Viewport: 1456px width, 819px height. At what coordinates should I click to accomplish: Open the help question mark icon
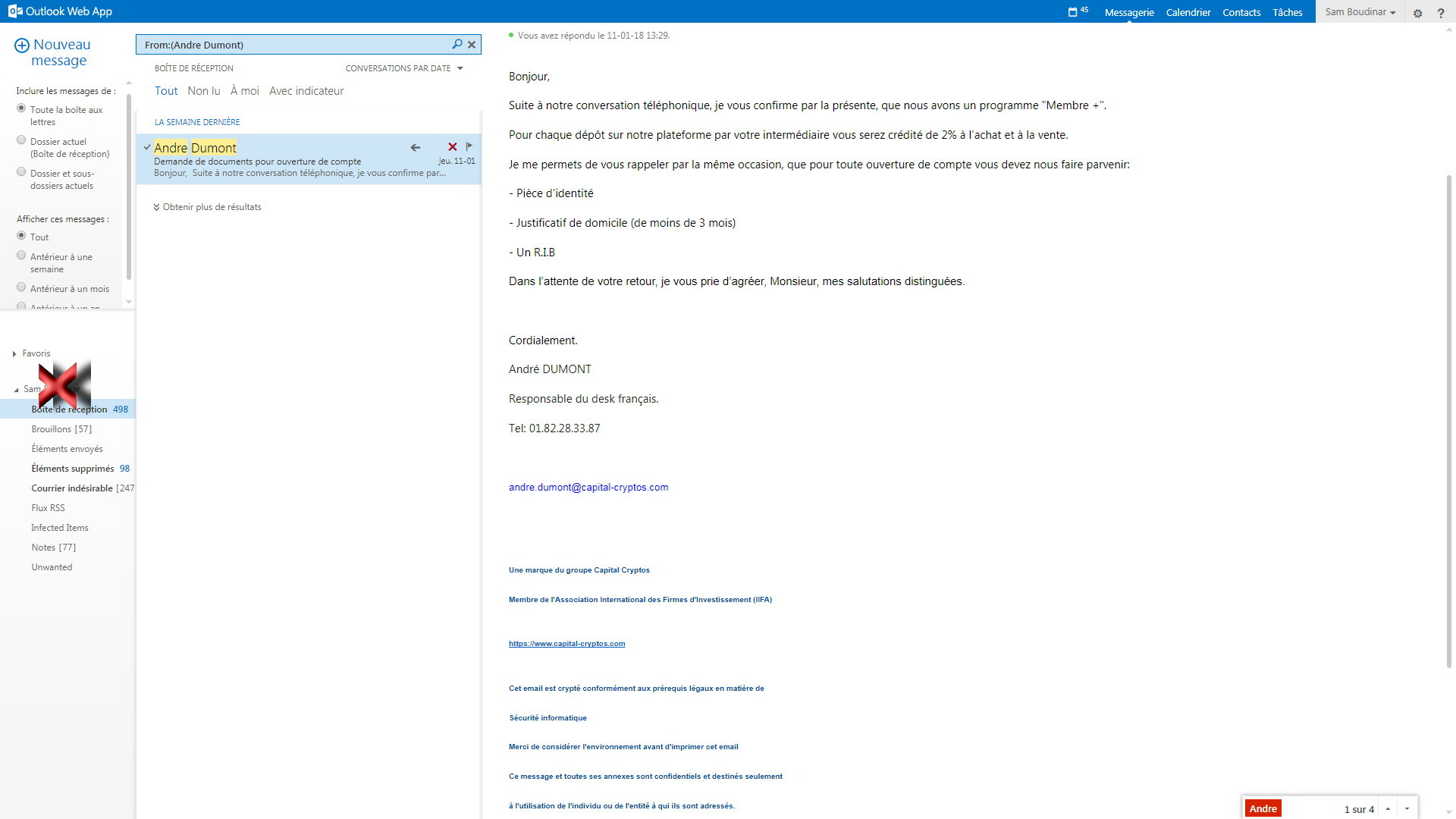pos(1441,13)
